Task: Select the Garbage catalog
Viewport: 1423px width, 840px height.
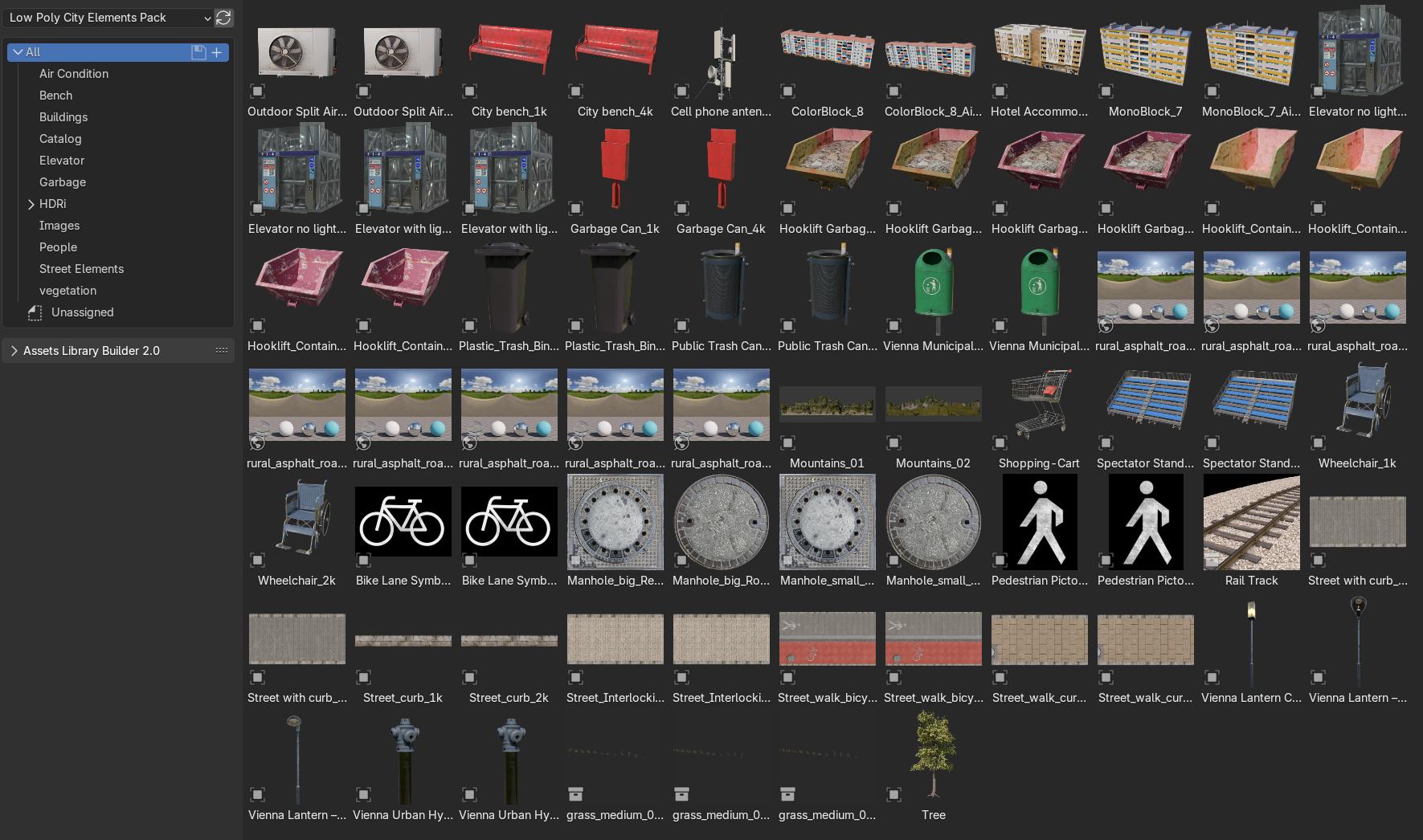Action: [x=63, y=182]
